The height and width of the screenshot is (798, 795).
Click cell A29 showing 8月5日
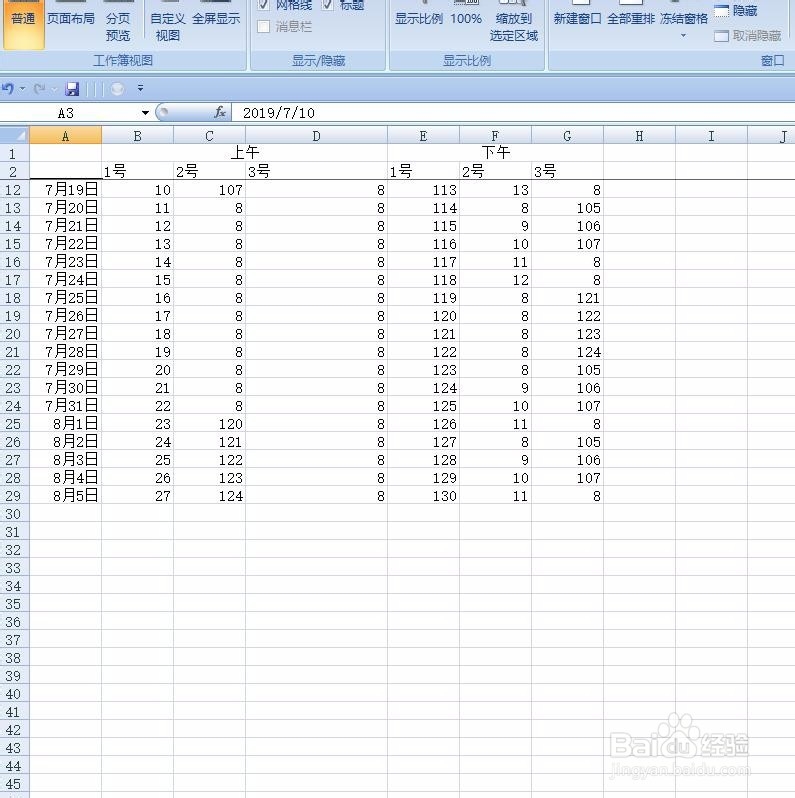point(65,496)
